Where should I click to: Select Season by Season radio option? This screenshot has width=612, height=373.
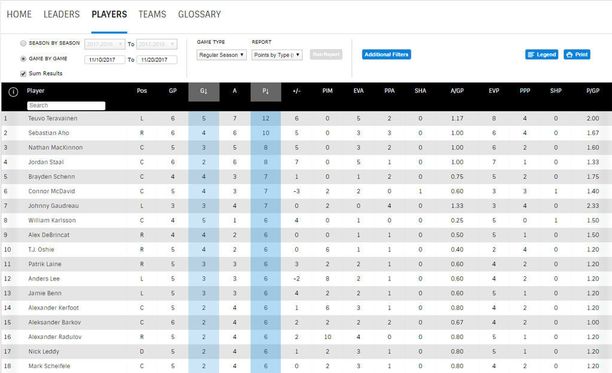click(23, 43)
